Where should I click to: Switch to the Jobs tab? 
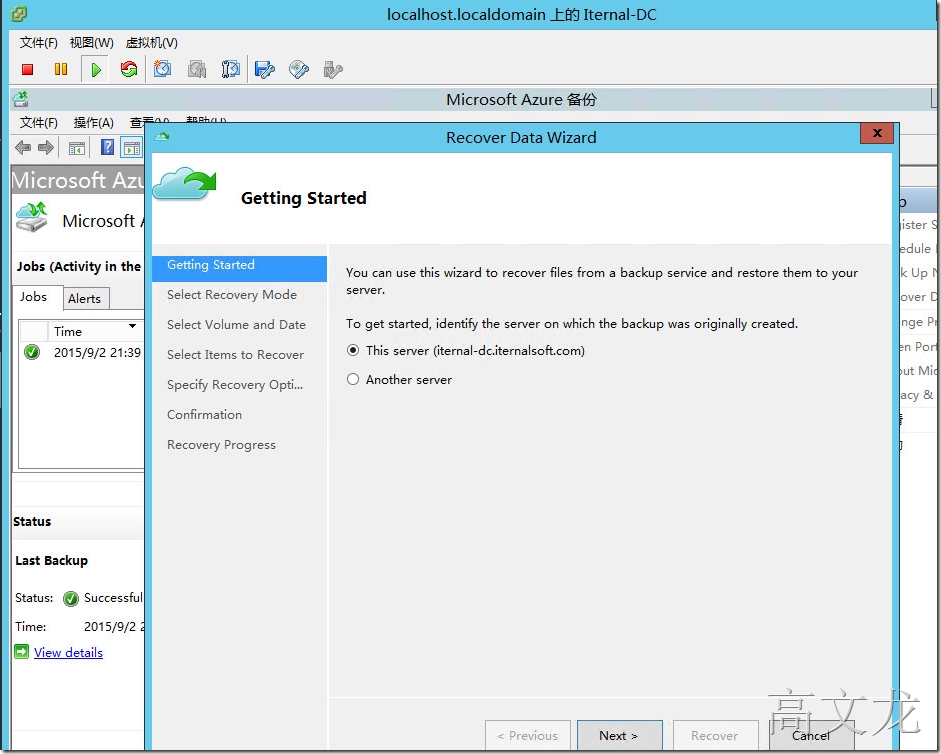[37, 297]
